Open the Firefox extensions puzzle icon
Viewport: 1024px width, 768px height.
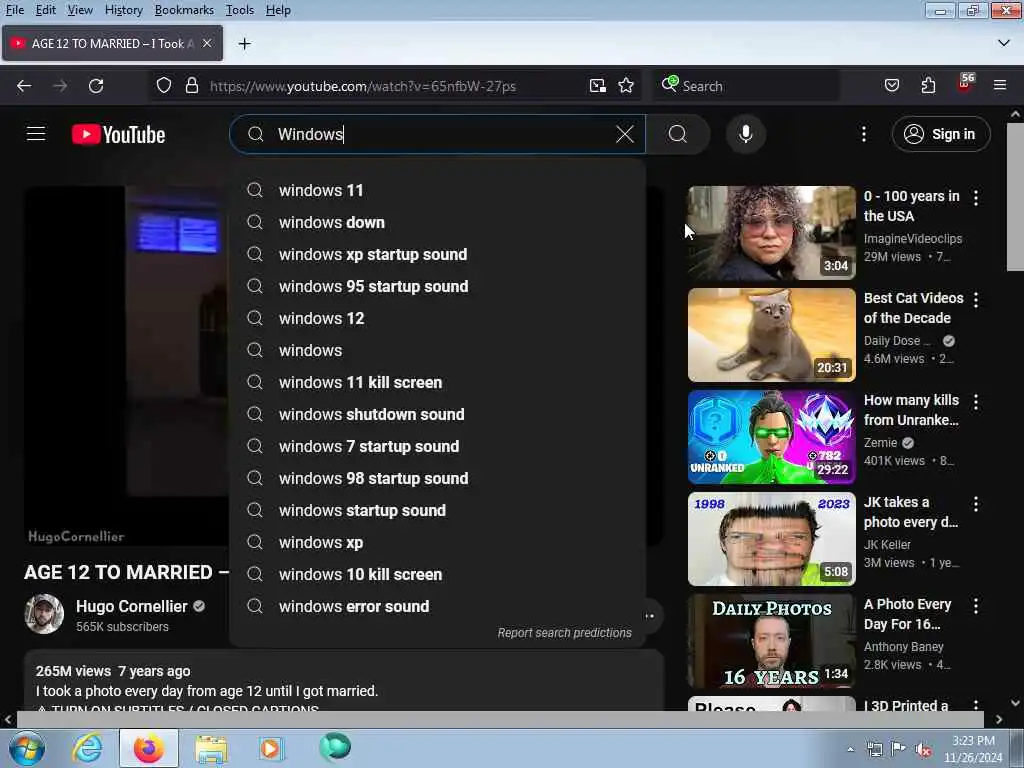point(928,86)
